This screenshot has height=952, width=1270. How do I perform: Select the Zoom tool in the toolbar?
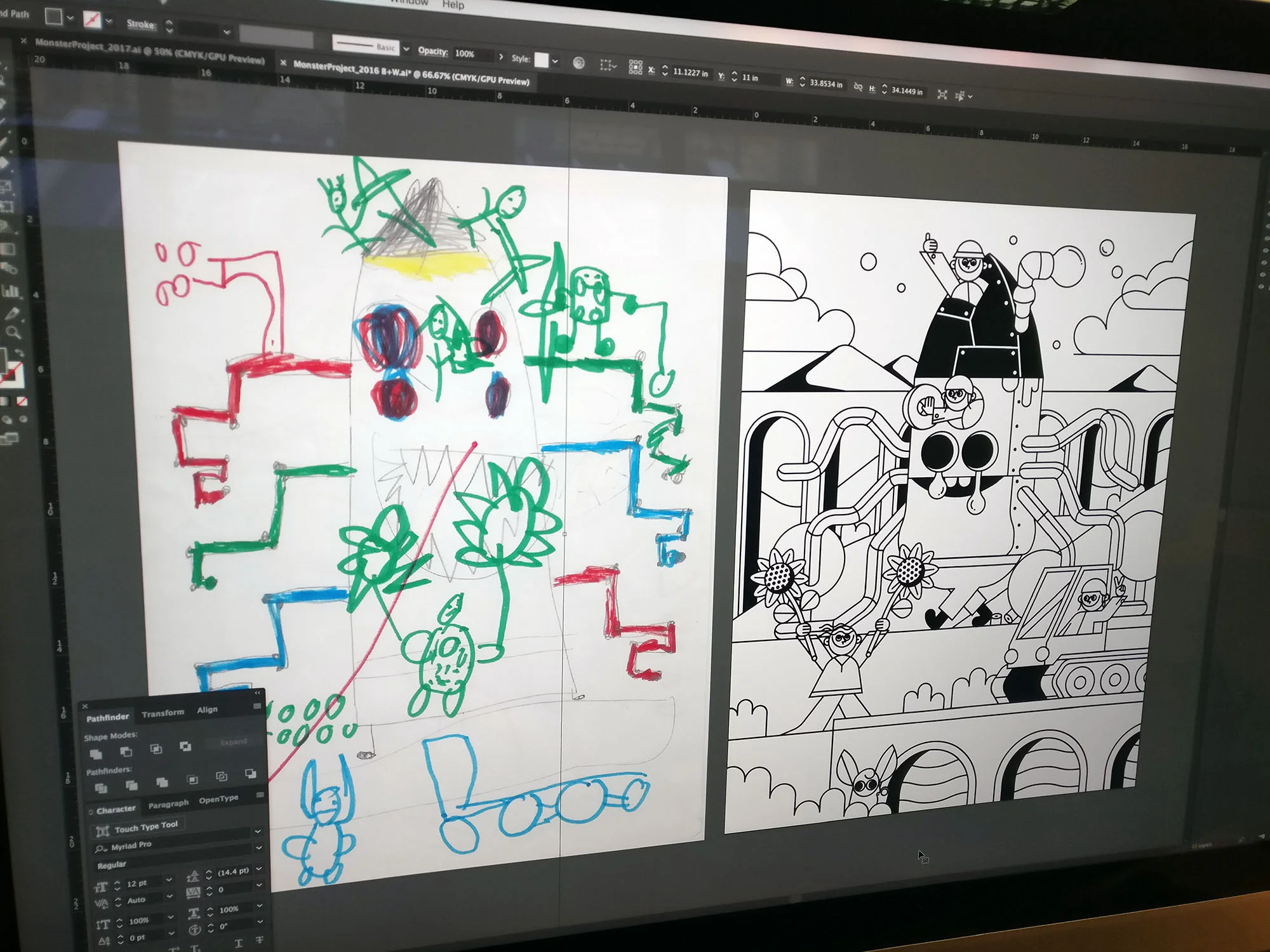(x=13, y=331)
